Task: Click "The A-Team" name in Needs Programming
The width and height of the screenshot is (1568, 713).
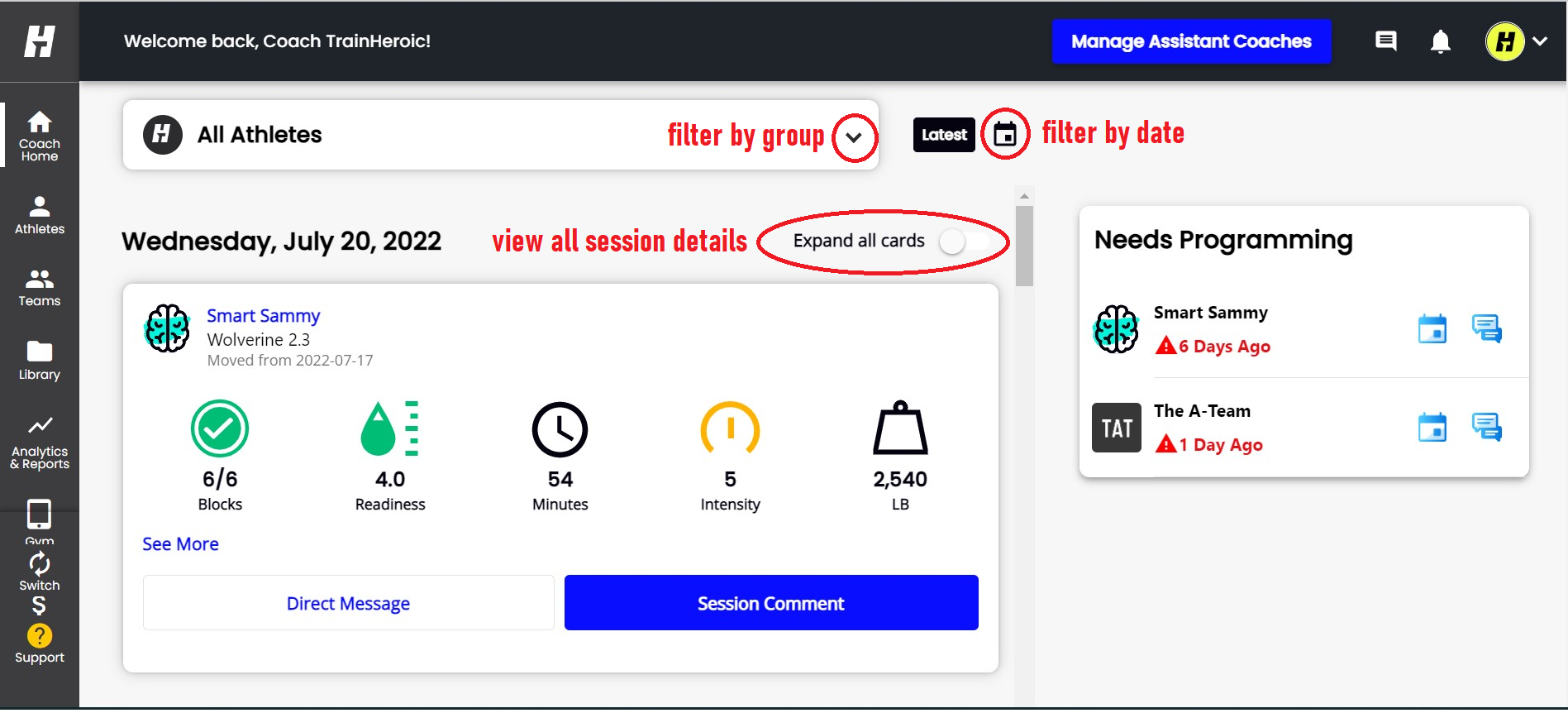Action: (x=1202, y=411)
